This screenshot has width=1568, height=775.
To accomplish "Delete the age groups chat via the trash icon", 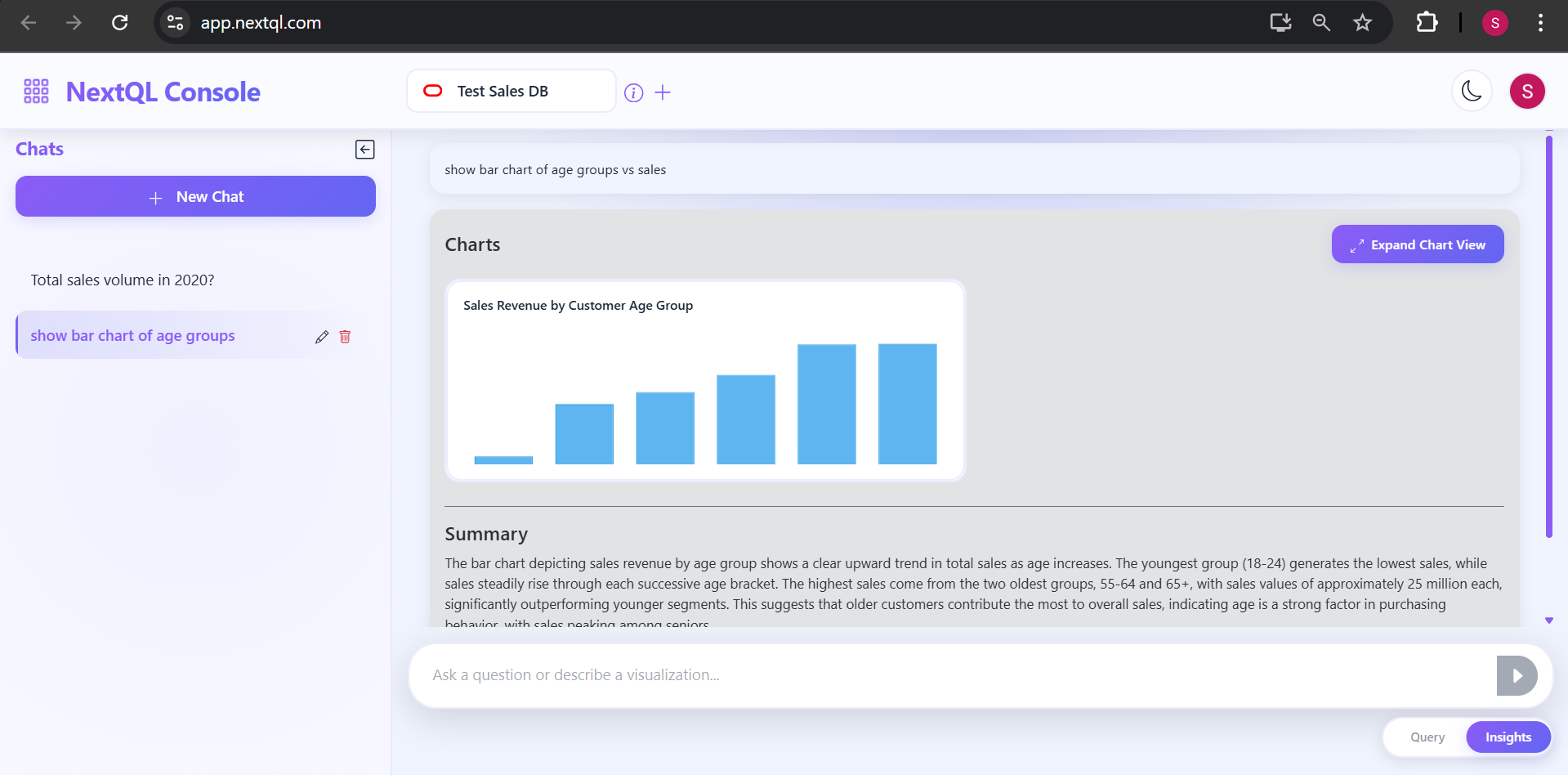I will click(345, 336).
